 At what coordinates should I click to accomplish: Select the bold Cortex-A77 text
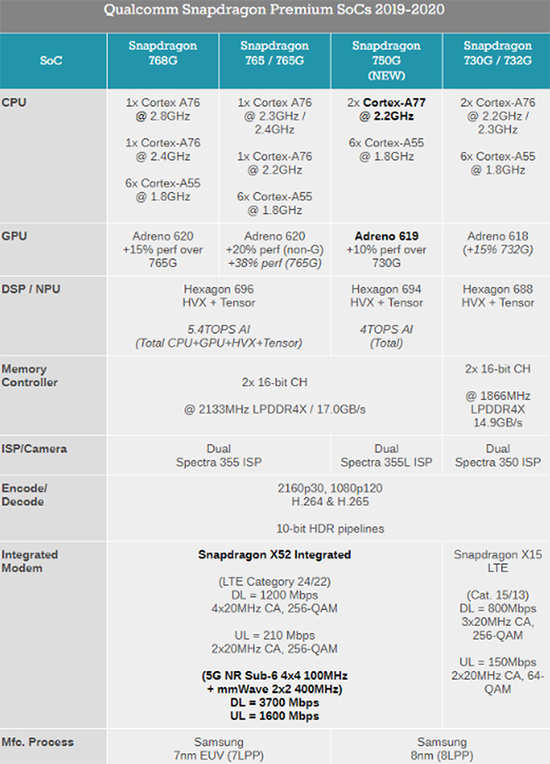click(395, 103)
